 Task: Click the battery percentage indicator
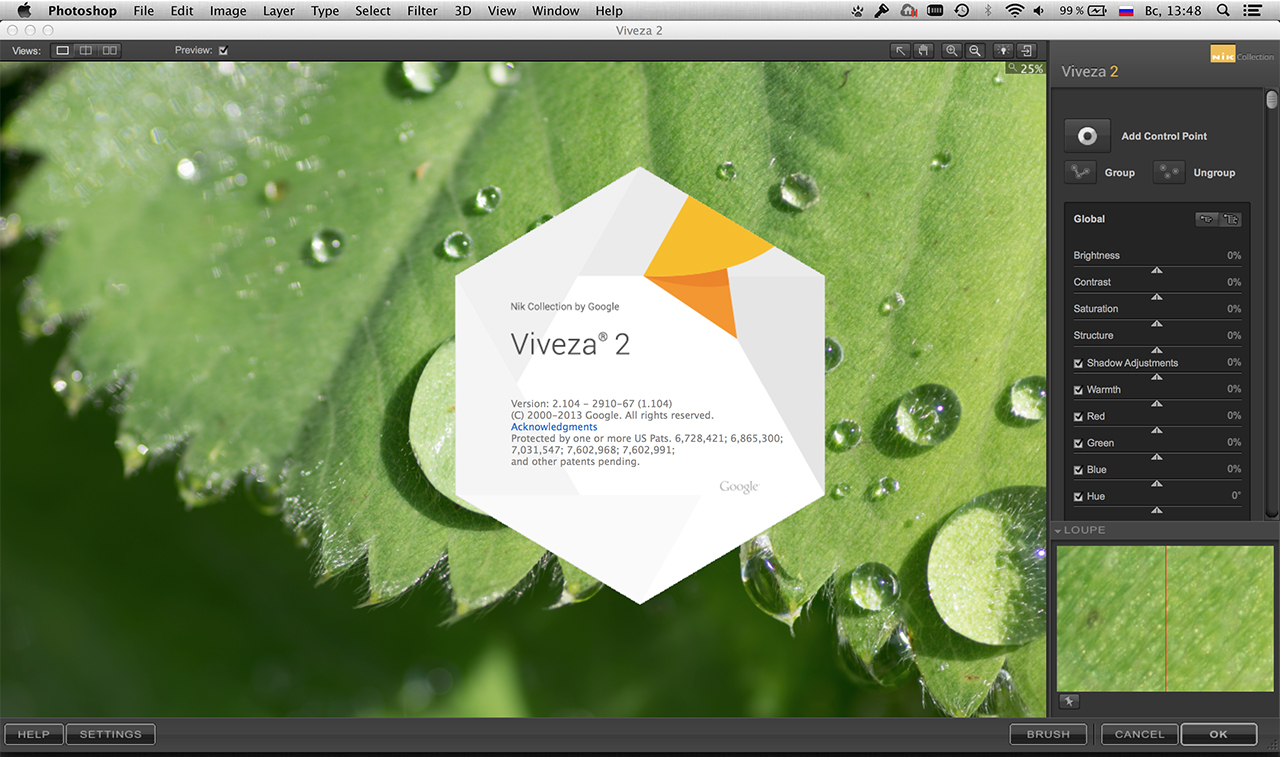[1072, 11]
